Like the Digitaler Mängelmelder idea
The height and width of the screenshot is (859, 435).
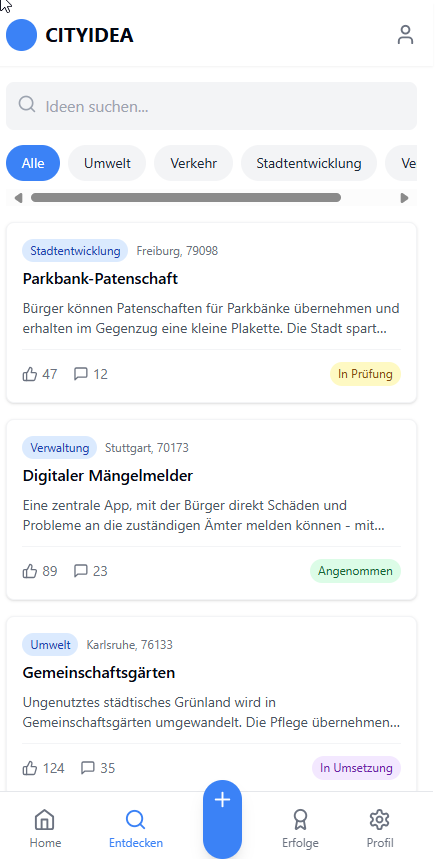click(x=39, y=571)
